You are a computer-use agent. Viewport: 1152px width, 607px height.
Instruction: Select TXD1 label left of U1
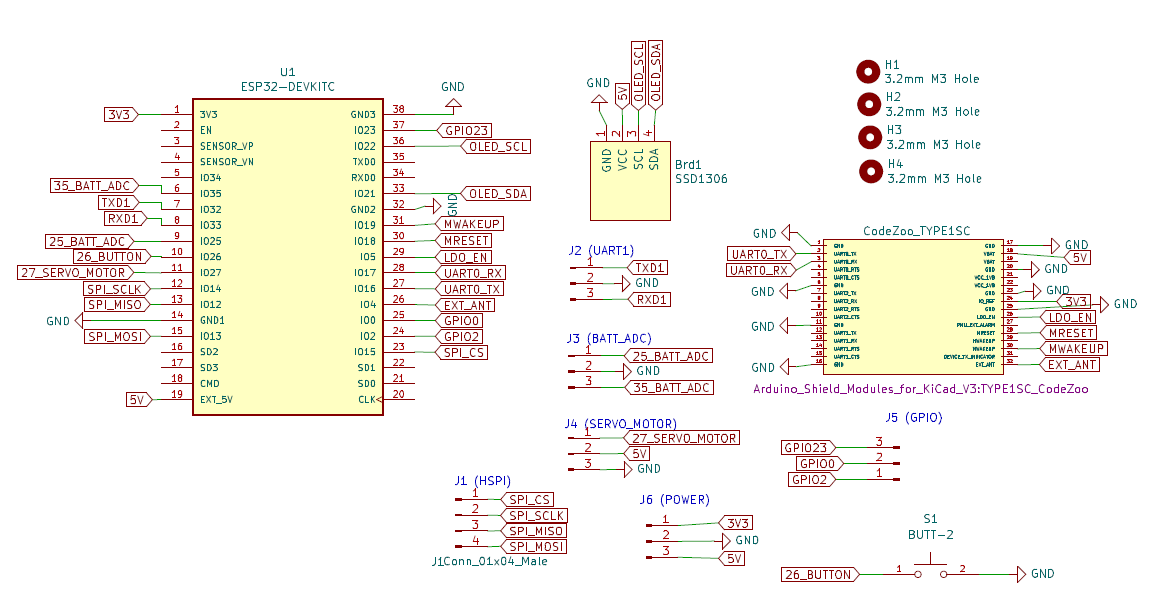[118, 203]
